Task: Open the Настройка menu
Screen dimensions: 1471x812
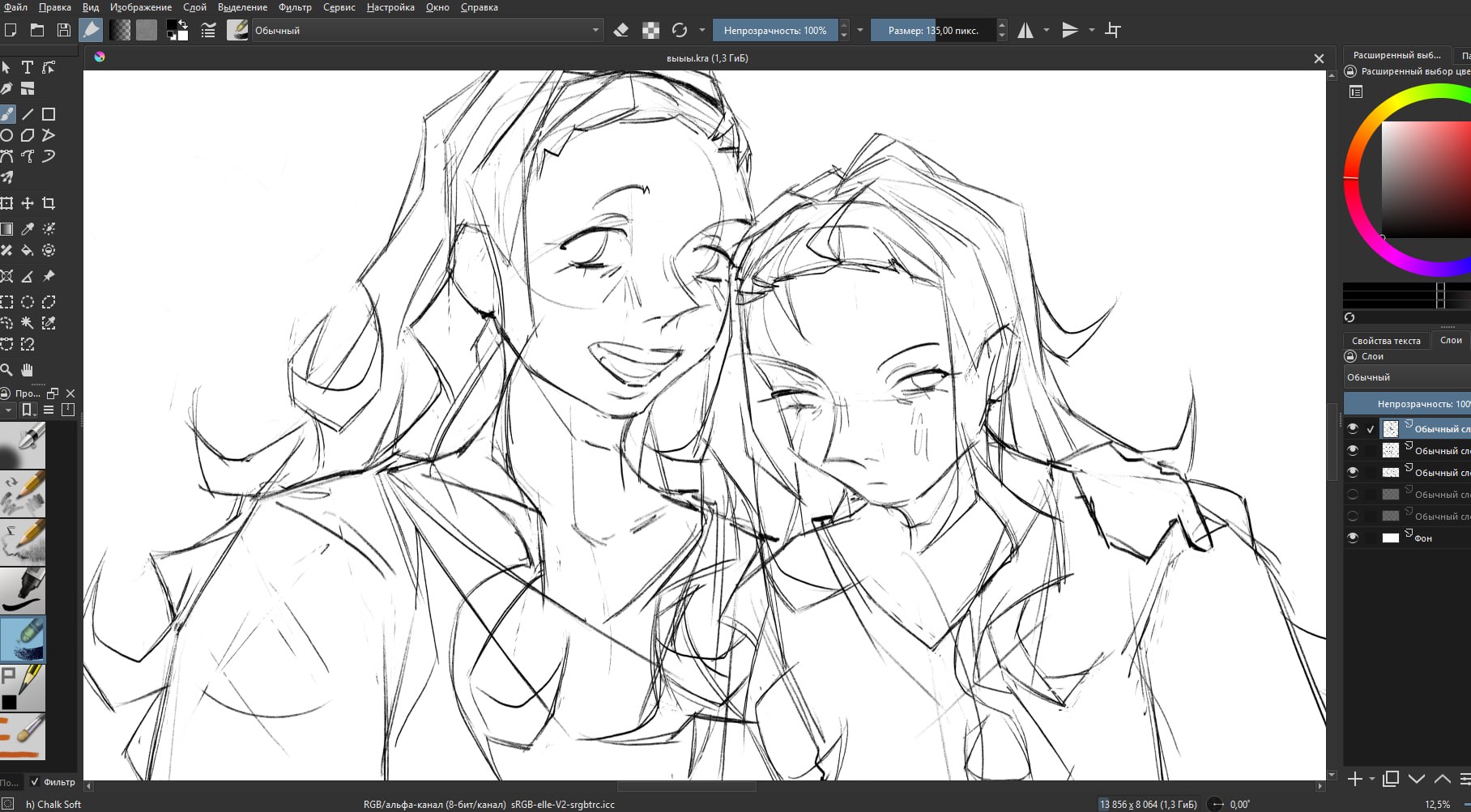Action: pyautogui.click(x=390, y=7)
